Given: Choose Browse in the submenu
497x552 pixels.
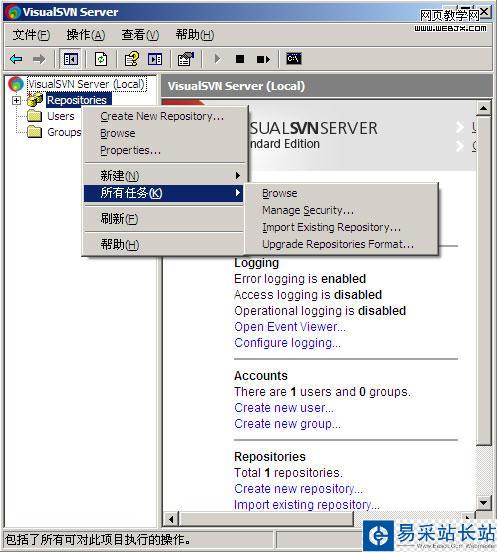Looking at the screenshot, I should [341, 193].
